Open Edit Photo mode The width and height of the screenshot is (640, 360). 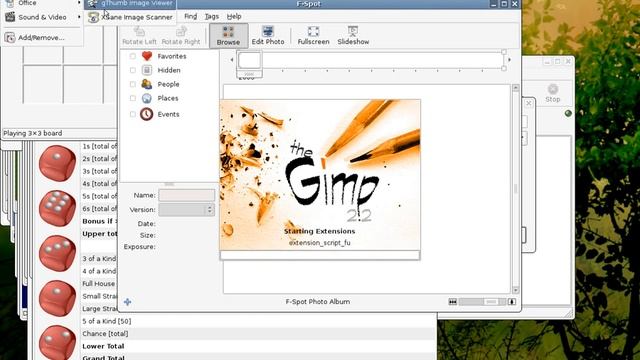coord(268,36)
